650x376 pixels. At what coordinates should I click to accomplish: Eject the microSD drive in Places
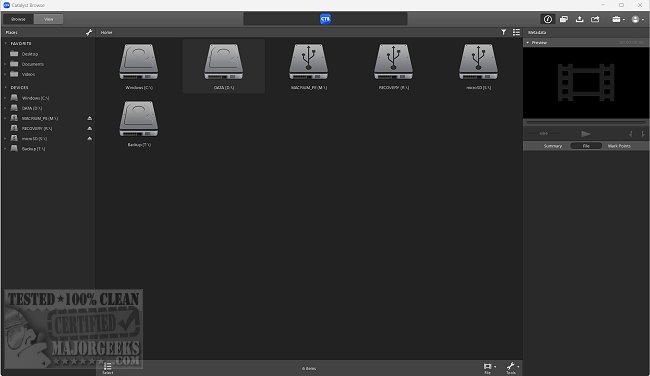coord(90,138)
